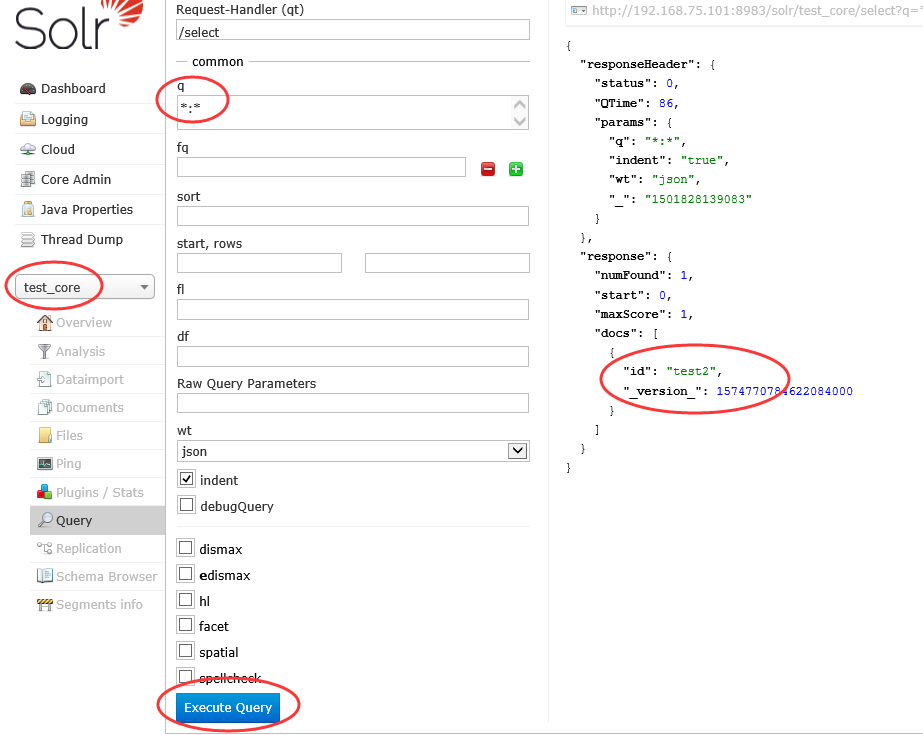Open the Core Admin menu item
This screenshot has height=735, width=923.
click(76, 179)
